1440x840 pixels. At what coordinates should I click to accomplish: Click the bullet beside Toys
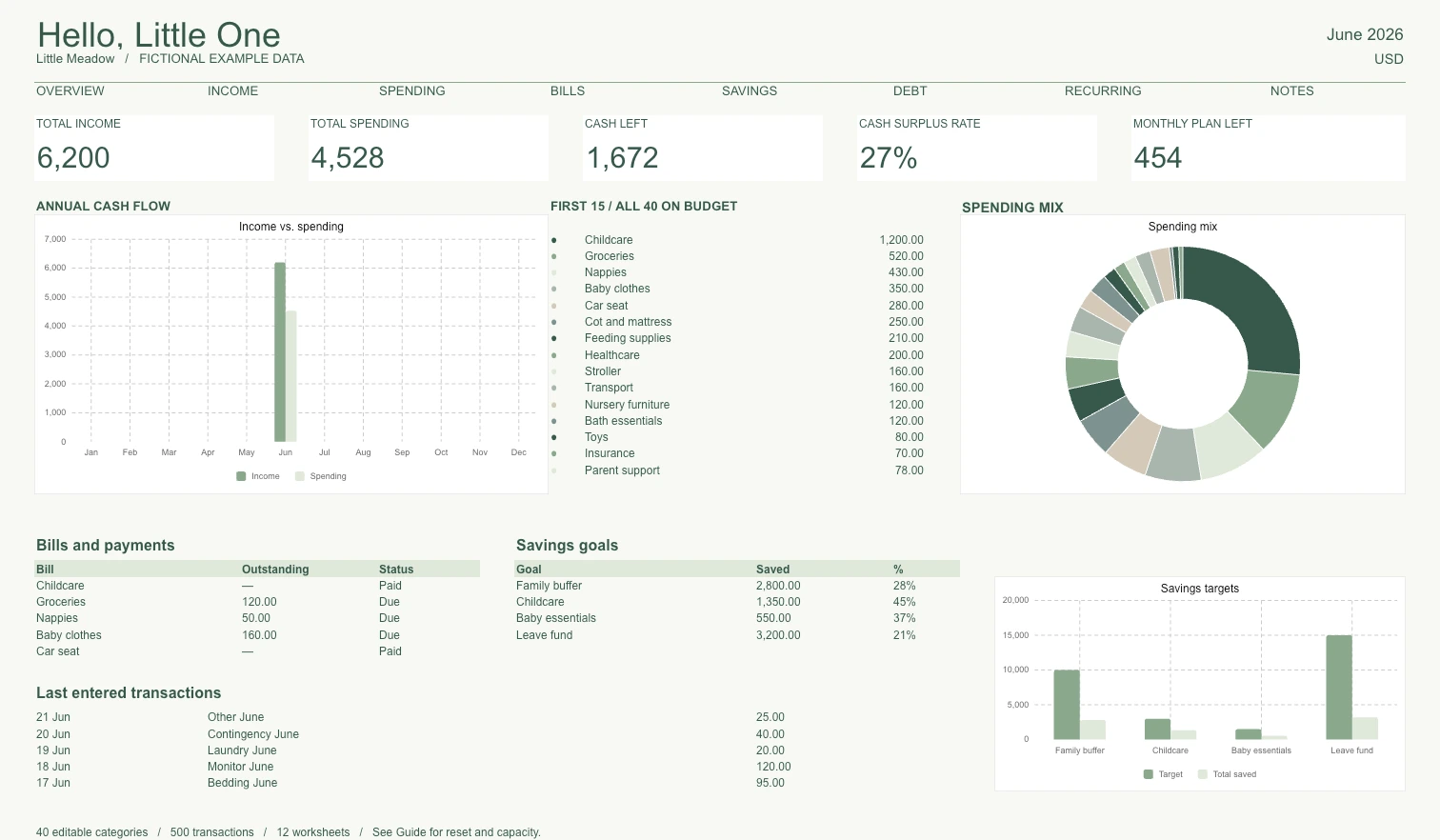[x=554, y=437]
